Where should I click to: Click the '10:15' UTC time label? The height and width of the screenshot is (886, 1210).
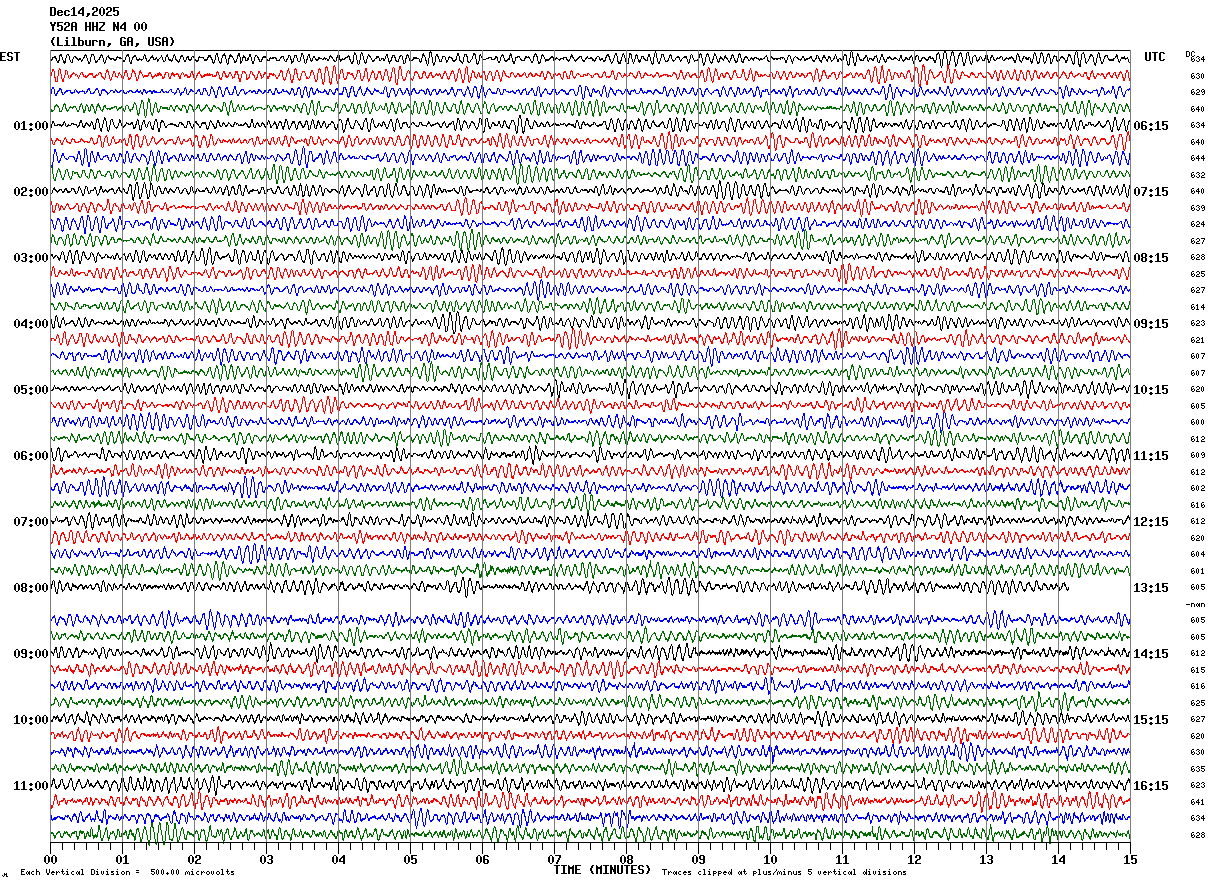[x=1151, y=390]
